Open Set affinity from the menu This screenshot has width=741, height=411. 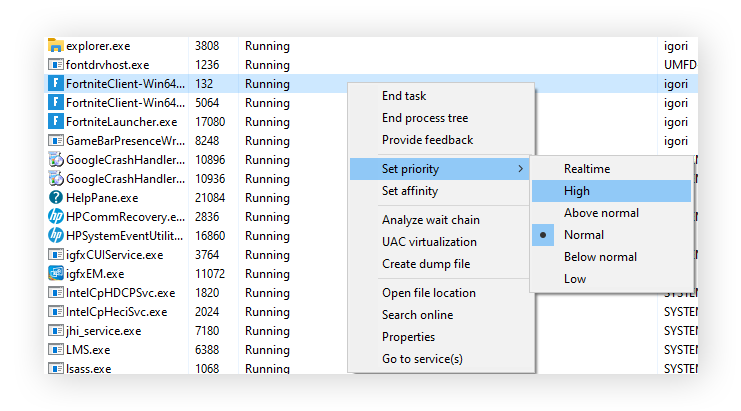(410, 191)
